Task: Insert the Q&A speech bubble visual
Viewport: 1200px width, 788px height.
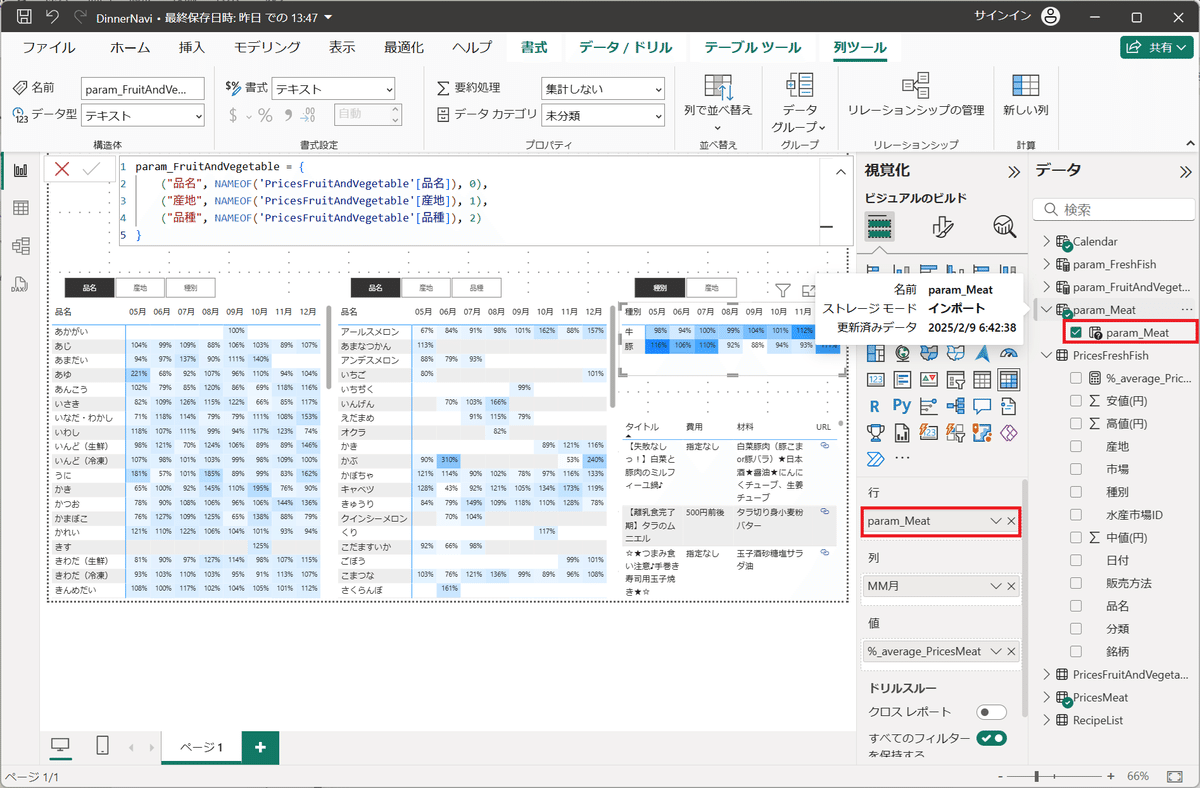Action: (x=982, y=406)
